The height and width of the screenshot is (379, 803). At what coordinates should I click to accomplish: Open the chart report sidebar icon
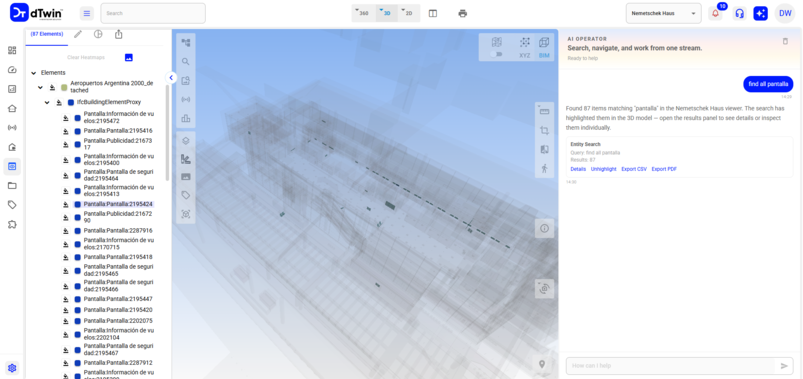pos(12,89)
